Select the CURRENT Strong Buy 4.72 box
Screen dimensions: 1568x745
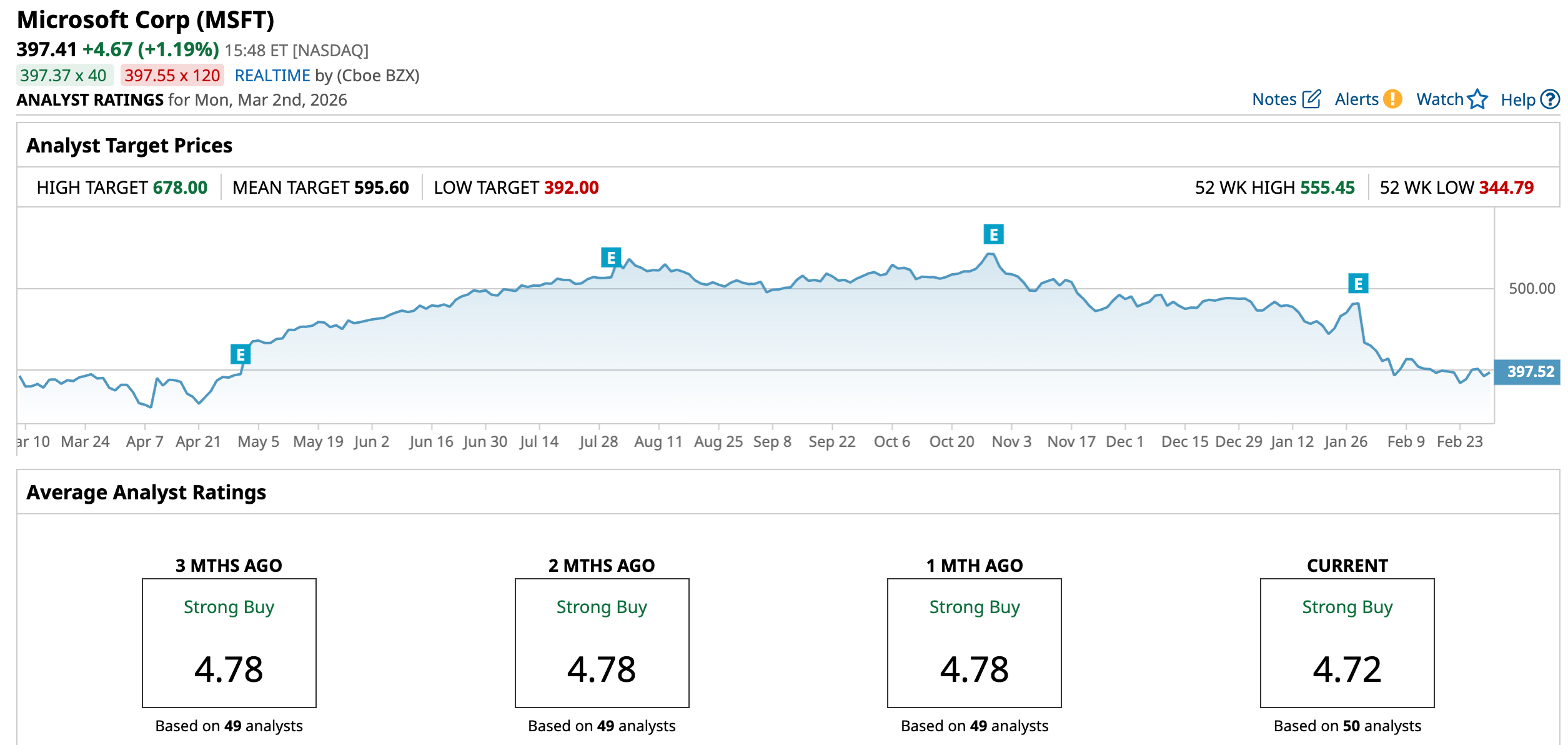click(1347, 642)
